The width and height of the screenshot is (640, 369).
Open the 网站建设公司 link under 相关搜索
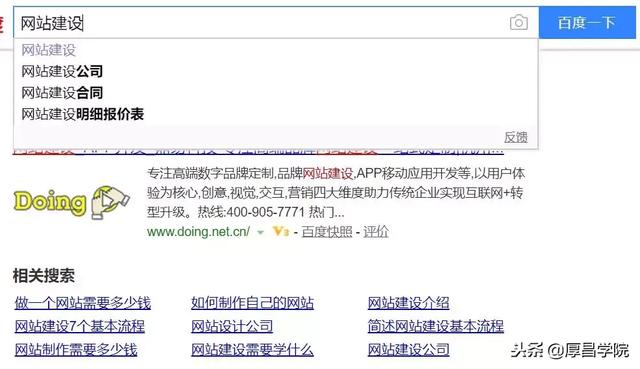pyautogui.click(x=408, y=350)
